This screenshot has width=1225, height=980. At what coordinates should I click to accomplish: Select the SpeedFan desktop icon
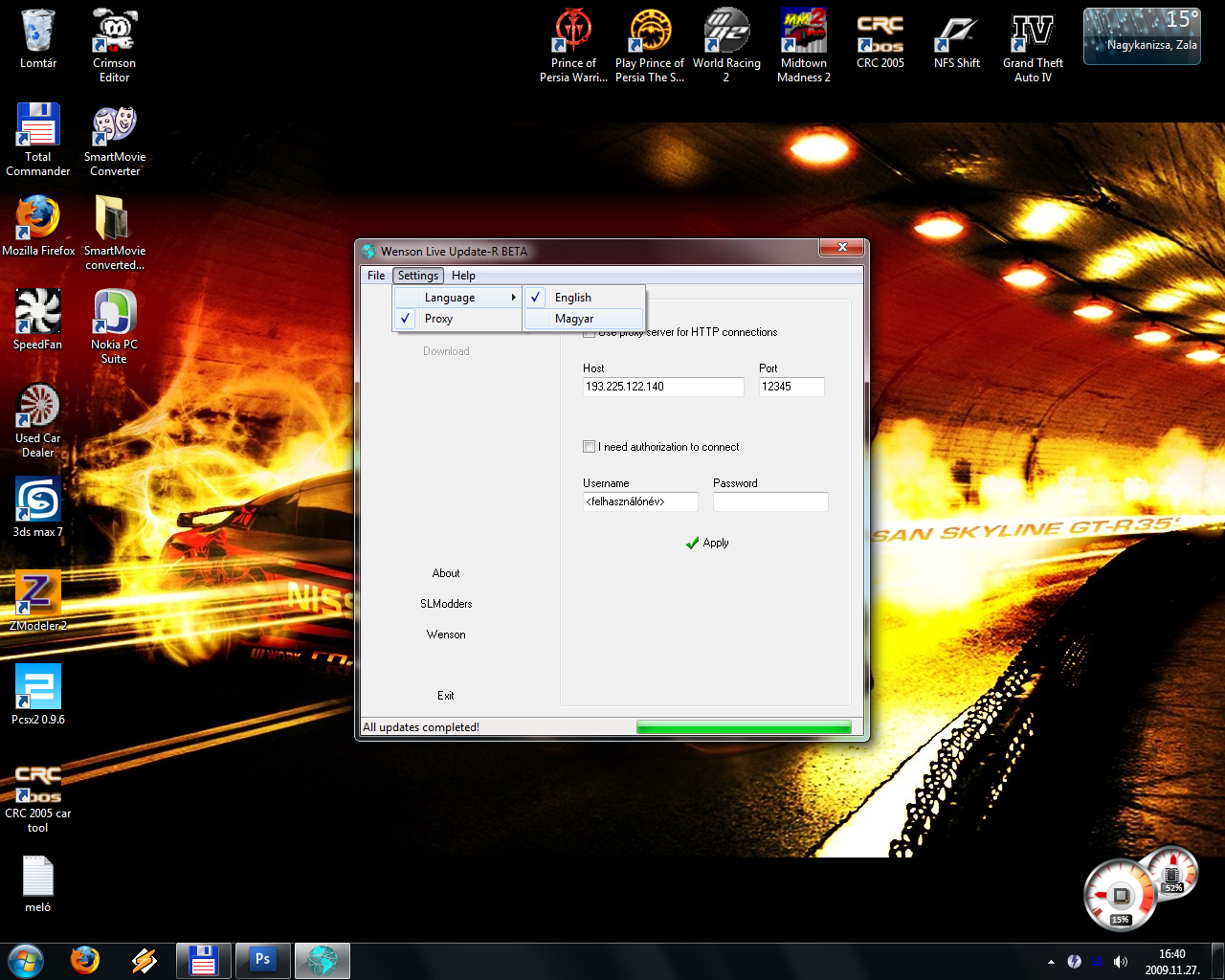pyautogui.click(x=38, y=321)
